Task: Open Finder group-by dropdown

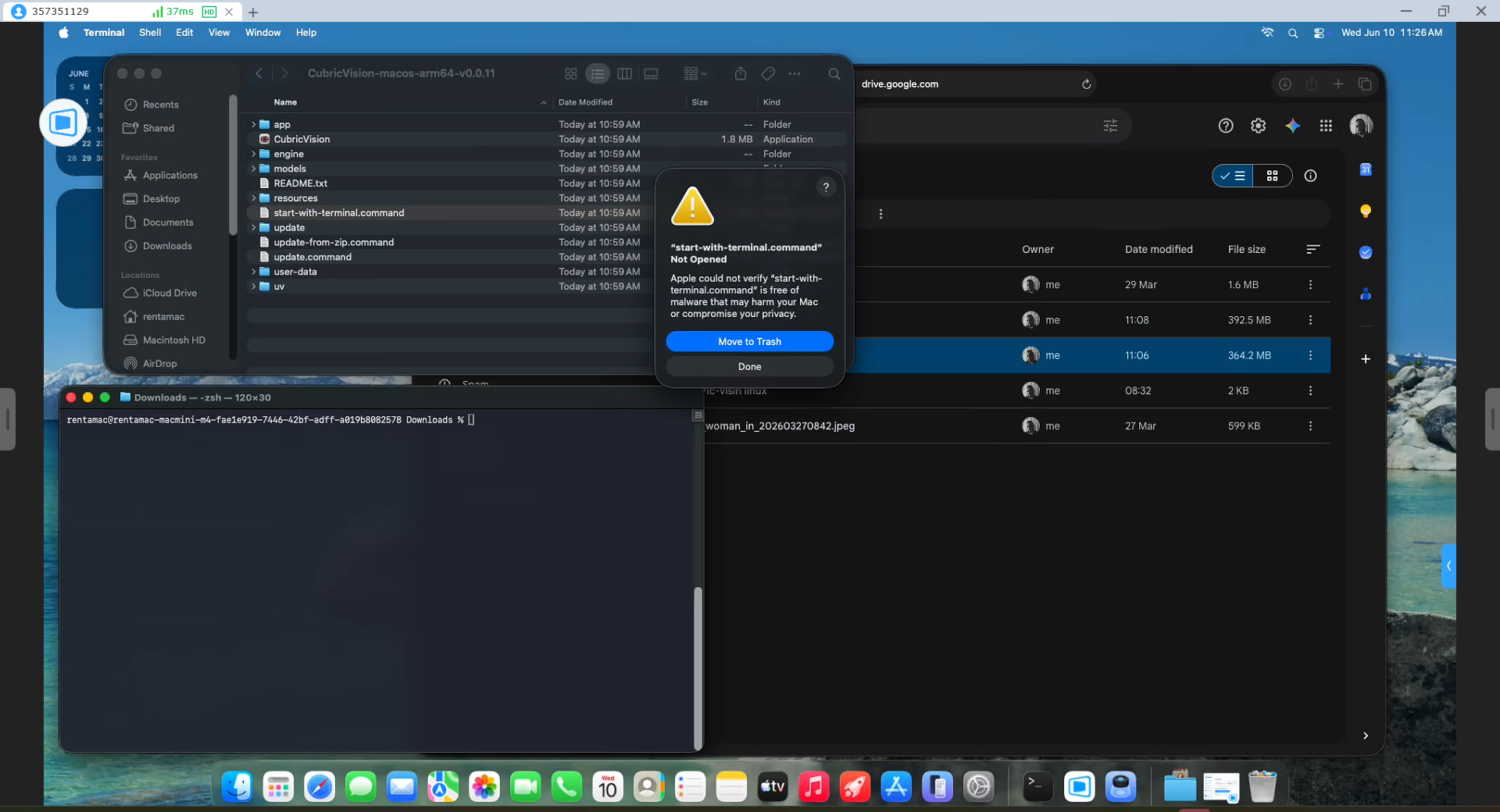Action: coord(695,73)
